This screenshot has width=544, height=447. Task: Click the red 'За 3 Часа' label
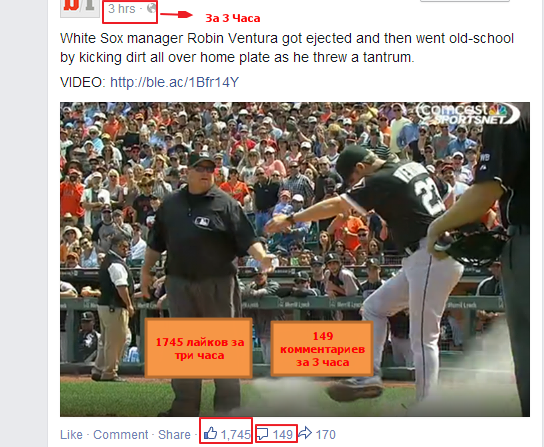(233, 18)
